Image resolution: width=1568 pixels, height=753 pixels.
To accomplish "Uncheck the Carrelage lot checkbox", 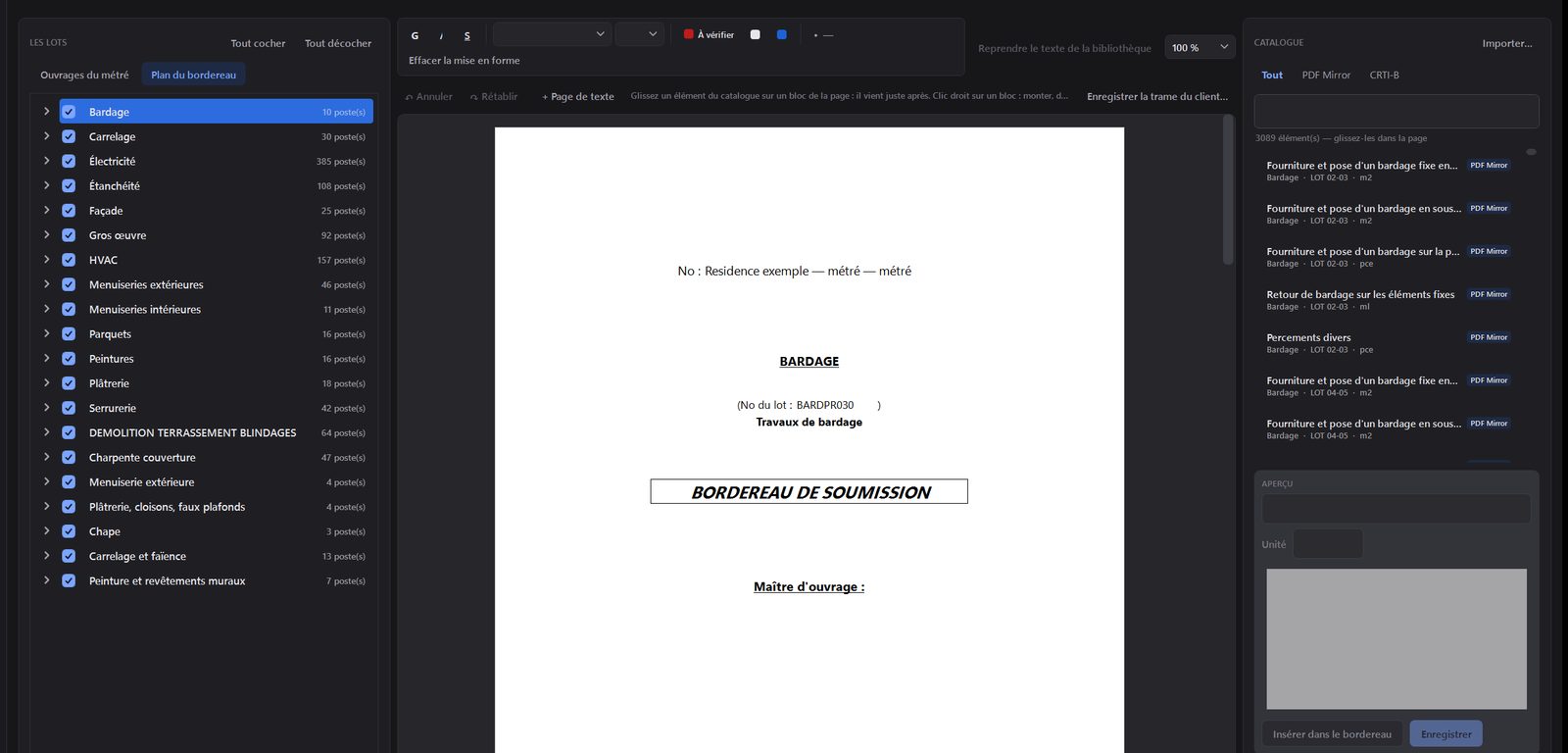I will [x=69, y=136].
